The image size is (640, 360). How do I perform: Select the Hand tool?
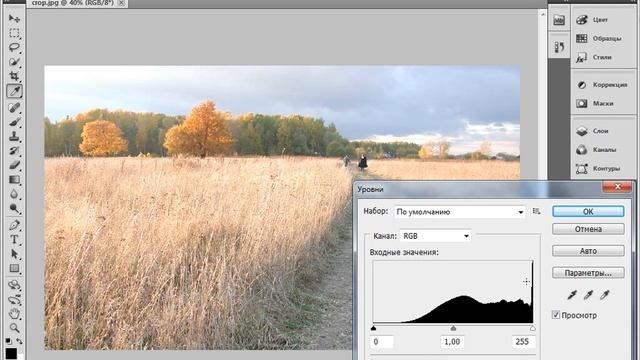[x=14, y=314]
